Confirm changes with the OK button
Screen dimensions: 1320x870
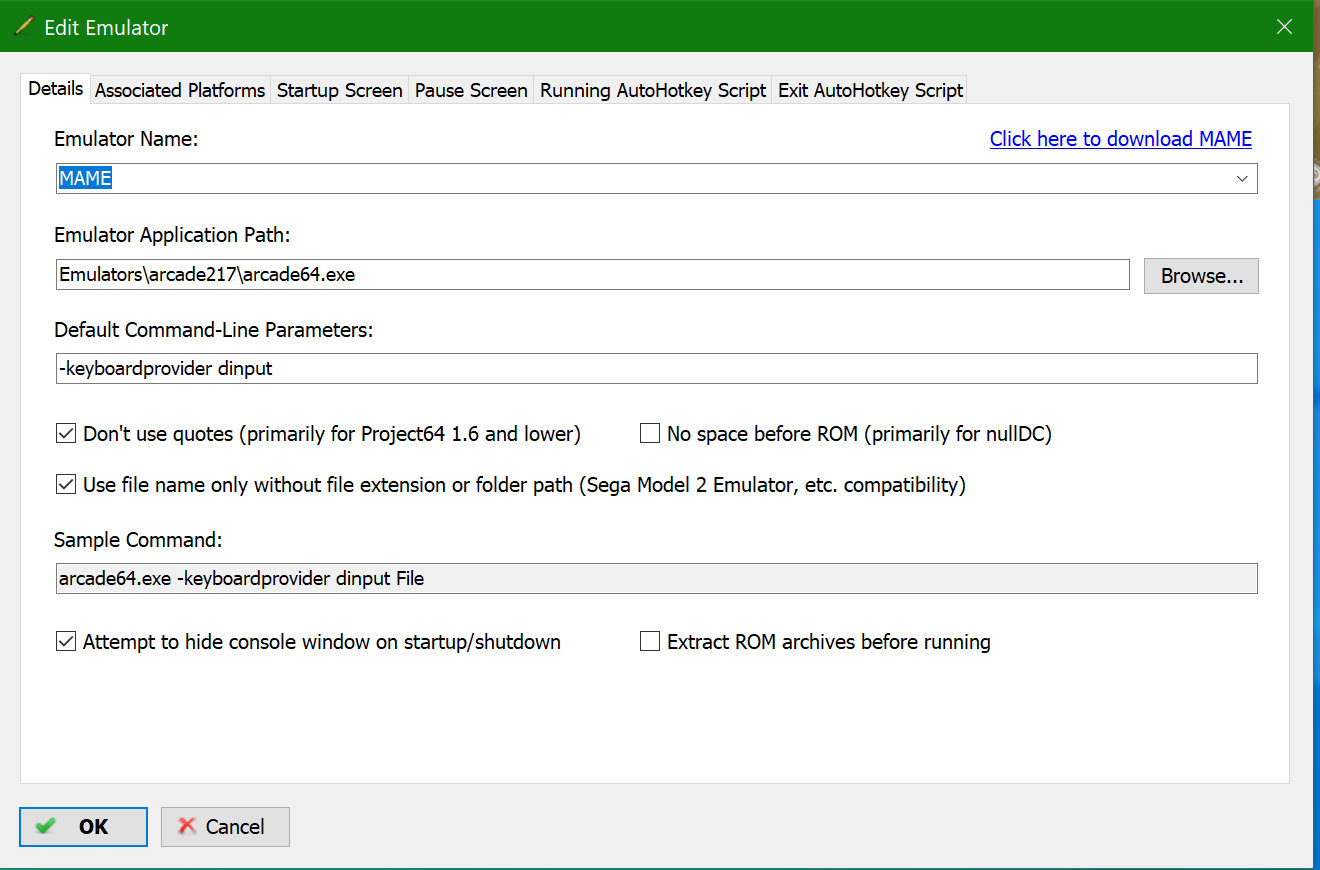tap(83, 827)
